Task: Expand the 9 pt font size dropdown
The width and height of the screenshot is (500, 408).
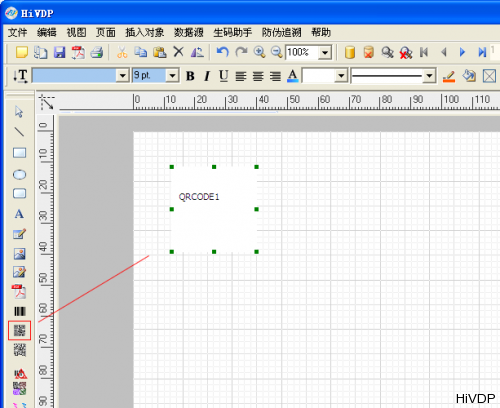Action: [172, 76]
